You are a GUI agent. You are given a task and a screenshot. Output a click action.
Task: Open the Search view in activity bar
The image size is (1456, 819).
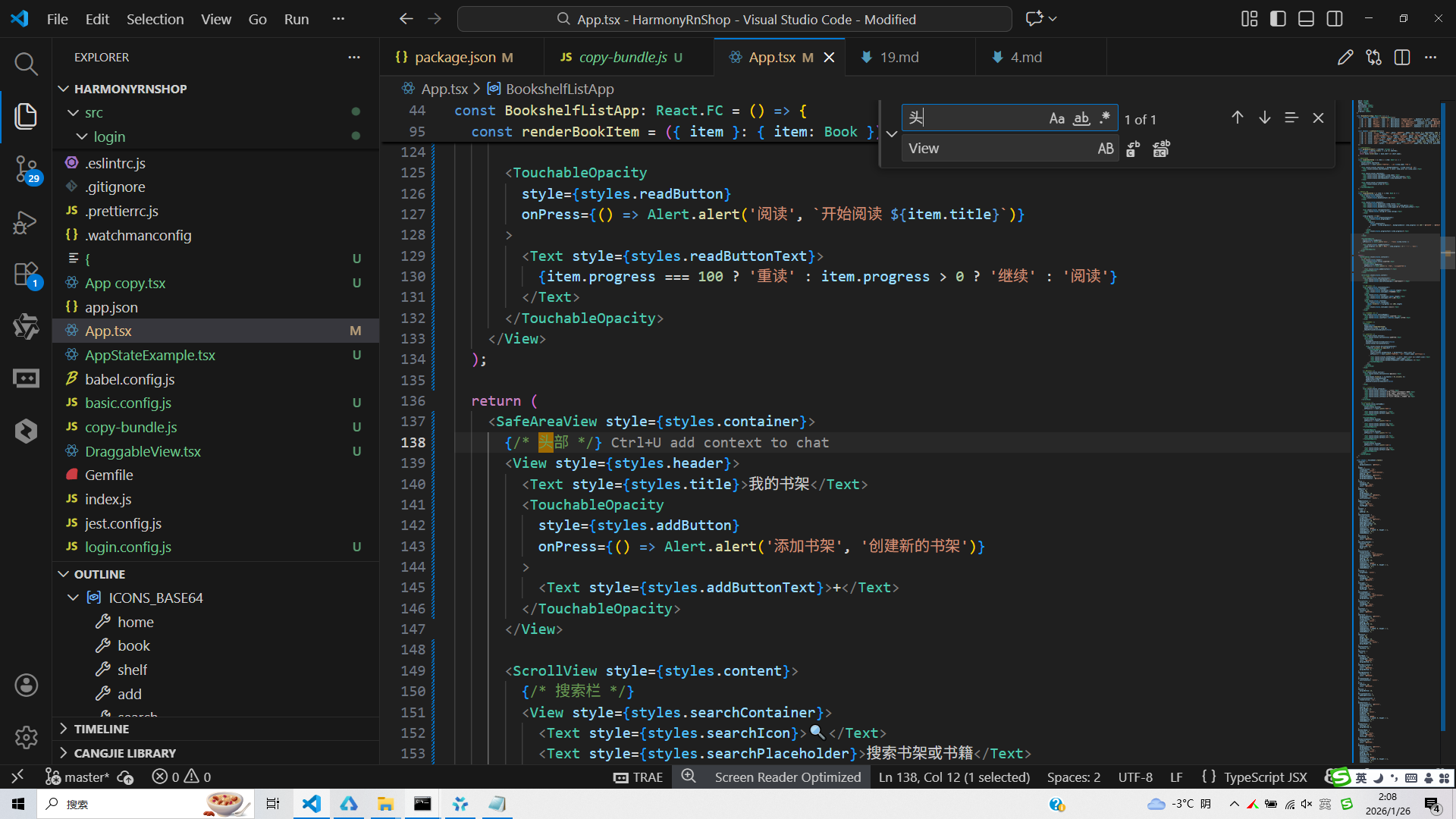(x=26, y=64)
